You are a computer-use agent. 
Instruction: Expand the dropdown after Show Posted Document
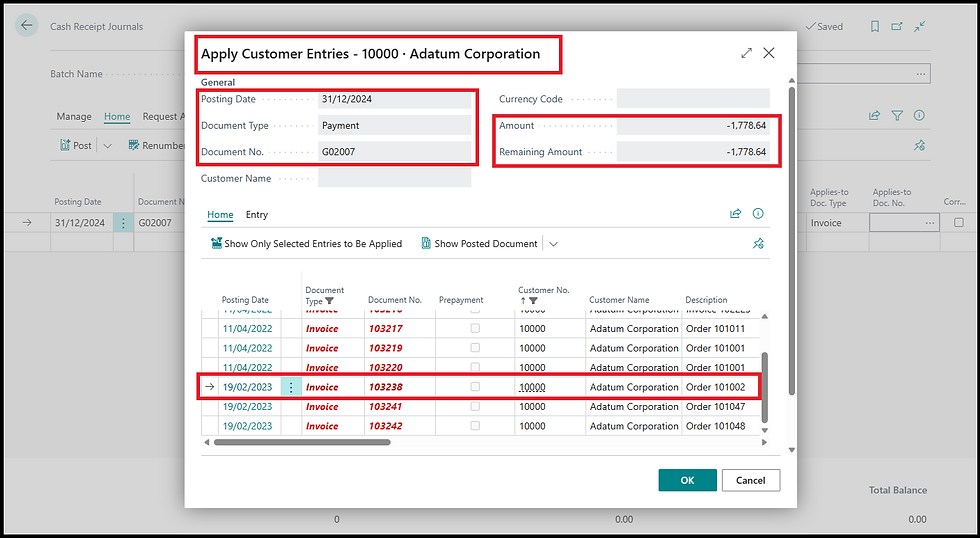(553, 244)
